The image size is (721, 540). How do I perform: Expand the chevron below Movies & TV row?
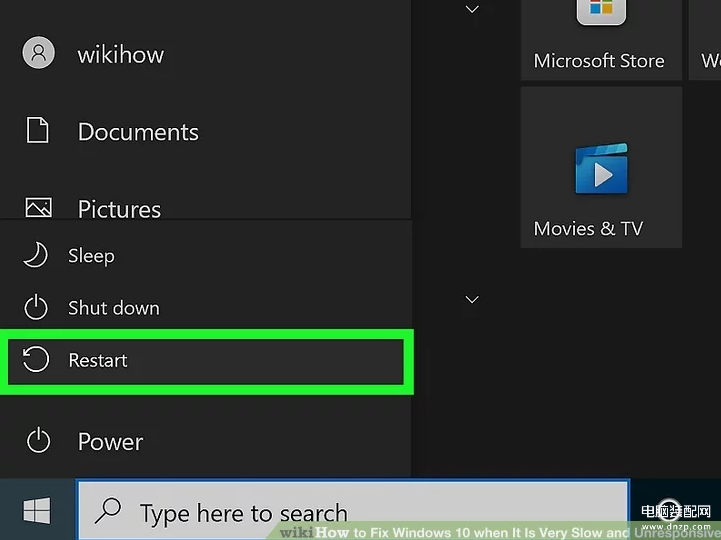(472, 299)
